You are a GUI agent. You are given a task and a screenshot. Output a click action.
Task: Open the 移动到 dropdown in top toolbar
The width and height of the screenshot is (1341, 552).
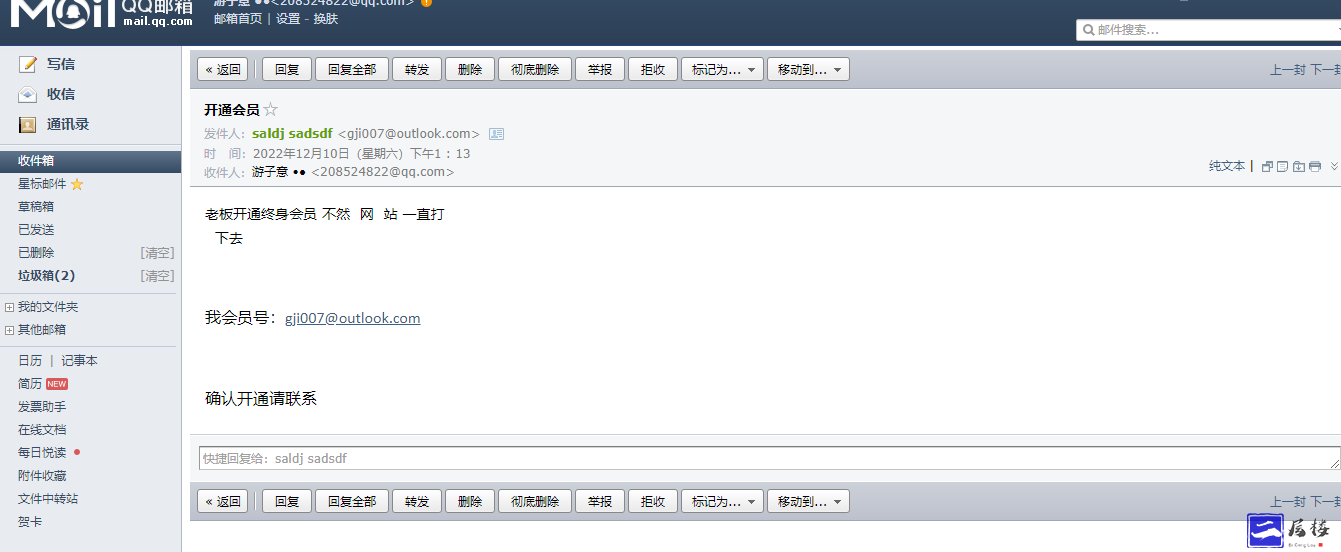click(x=808, y=69)
